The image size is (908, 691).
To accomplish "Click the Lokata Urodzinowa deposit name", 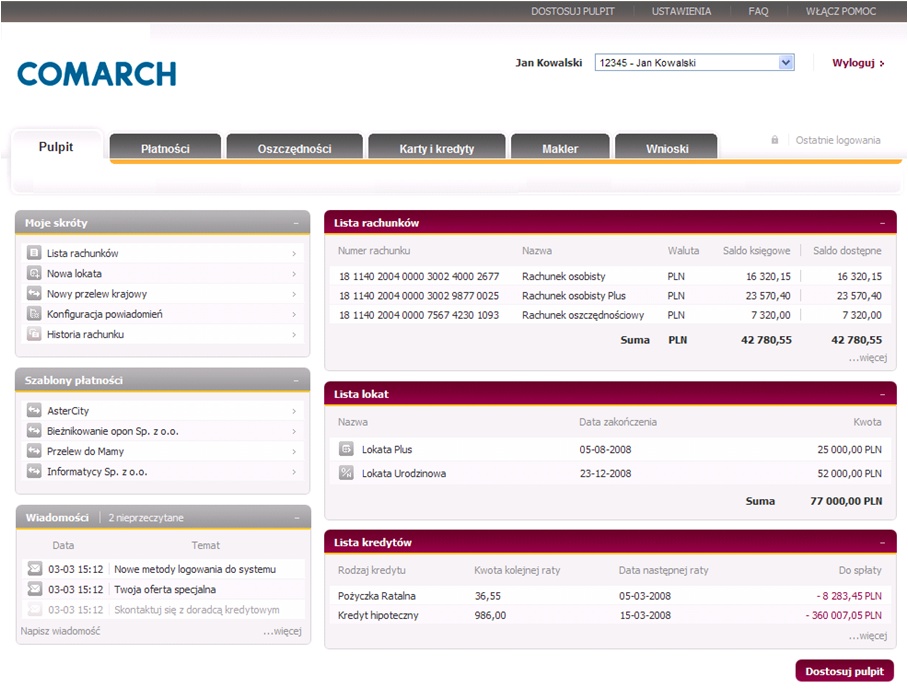I will click(x=404, y=473).
